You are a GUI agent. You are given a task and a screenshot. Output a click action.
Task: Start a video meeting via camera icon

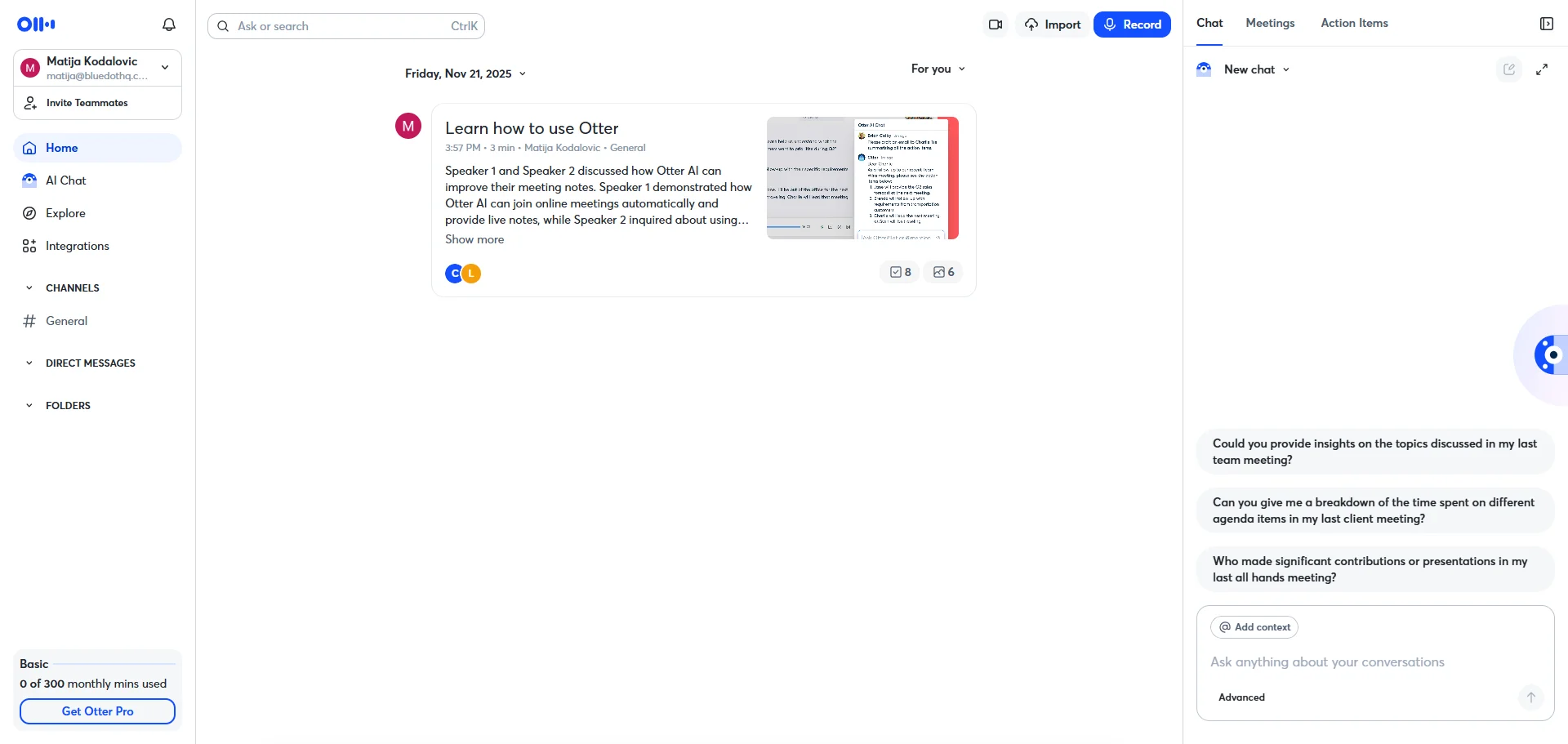point(996,25)
